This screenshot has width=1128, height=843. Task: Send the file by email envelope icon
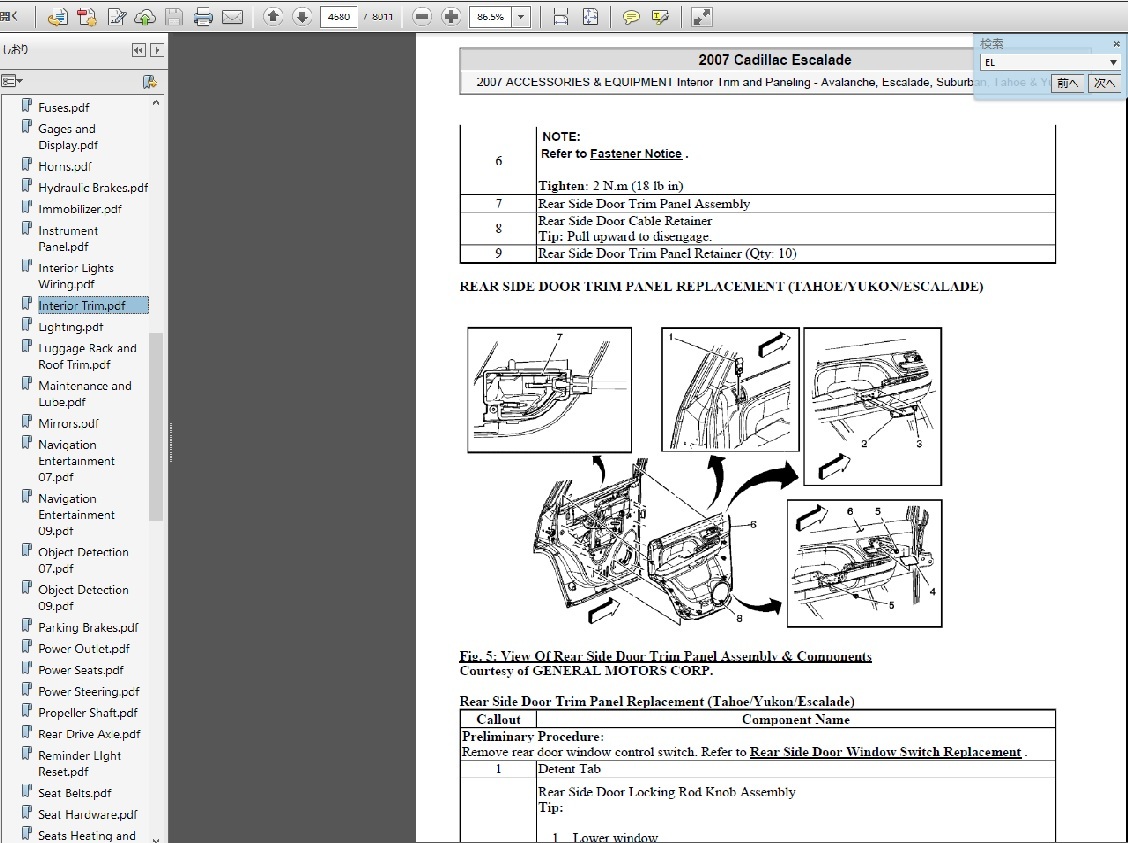point(232,17)
